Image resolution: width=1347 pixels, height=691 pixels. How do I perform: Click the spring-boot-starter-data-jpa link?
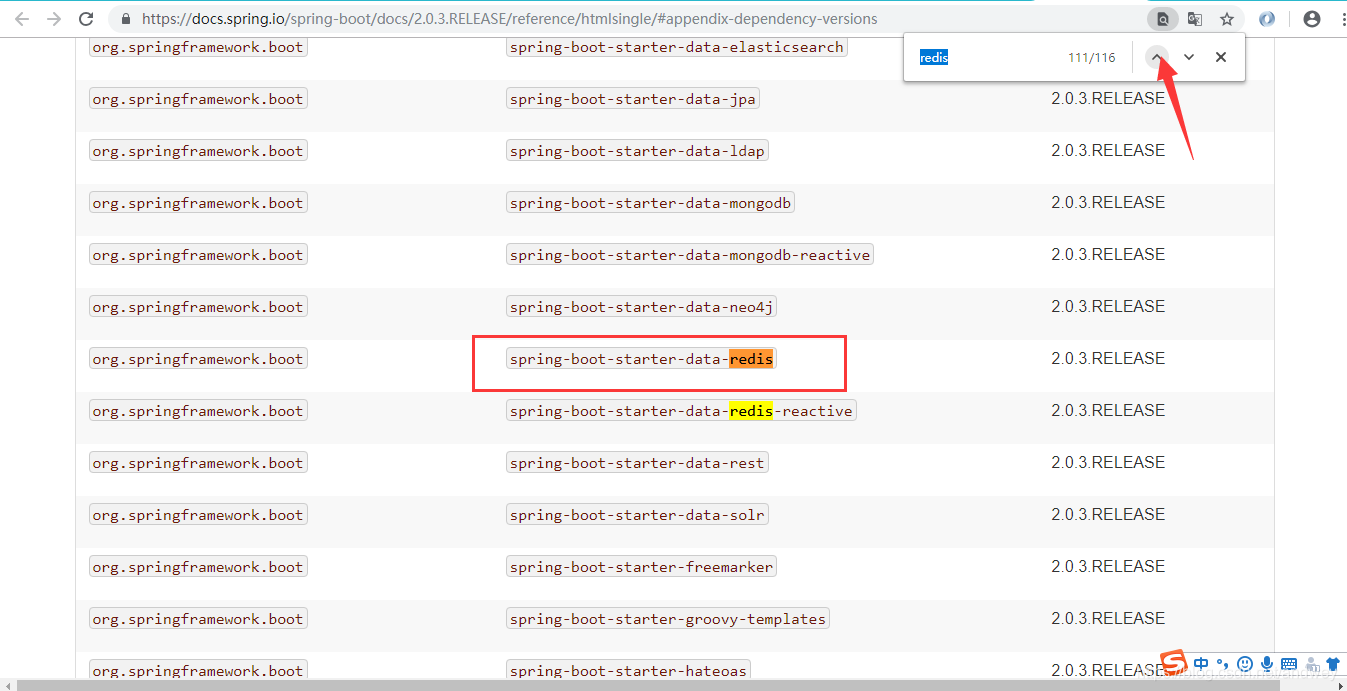632,98
